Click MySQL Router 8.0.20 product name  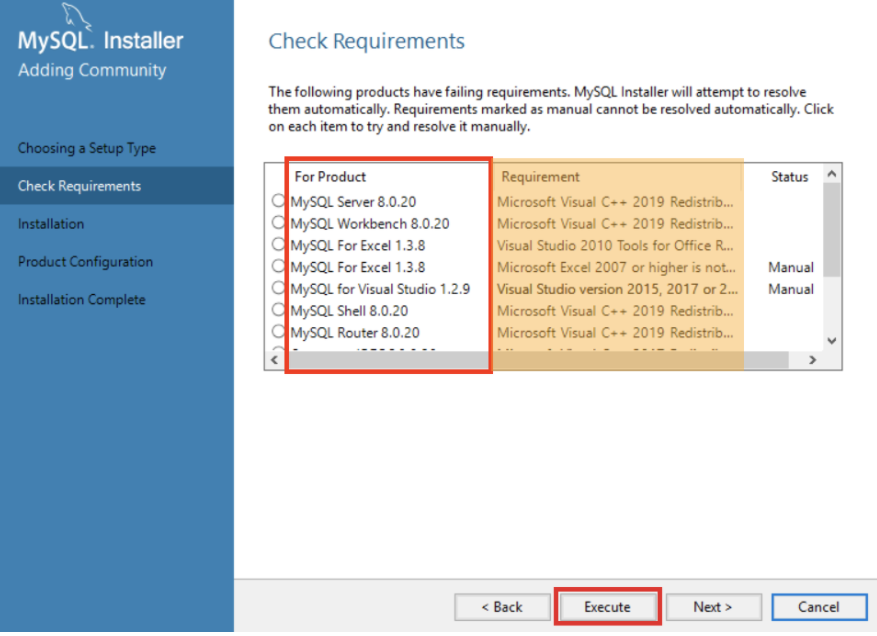(355, 332)
